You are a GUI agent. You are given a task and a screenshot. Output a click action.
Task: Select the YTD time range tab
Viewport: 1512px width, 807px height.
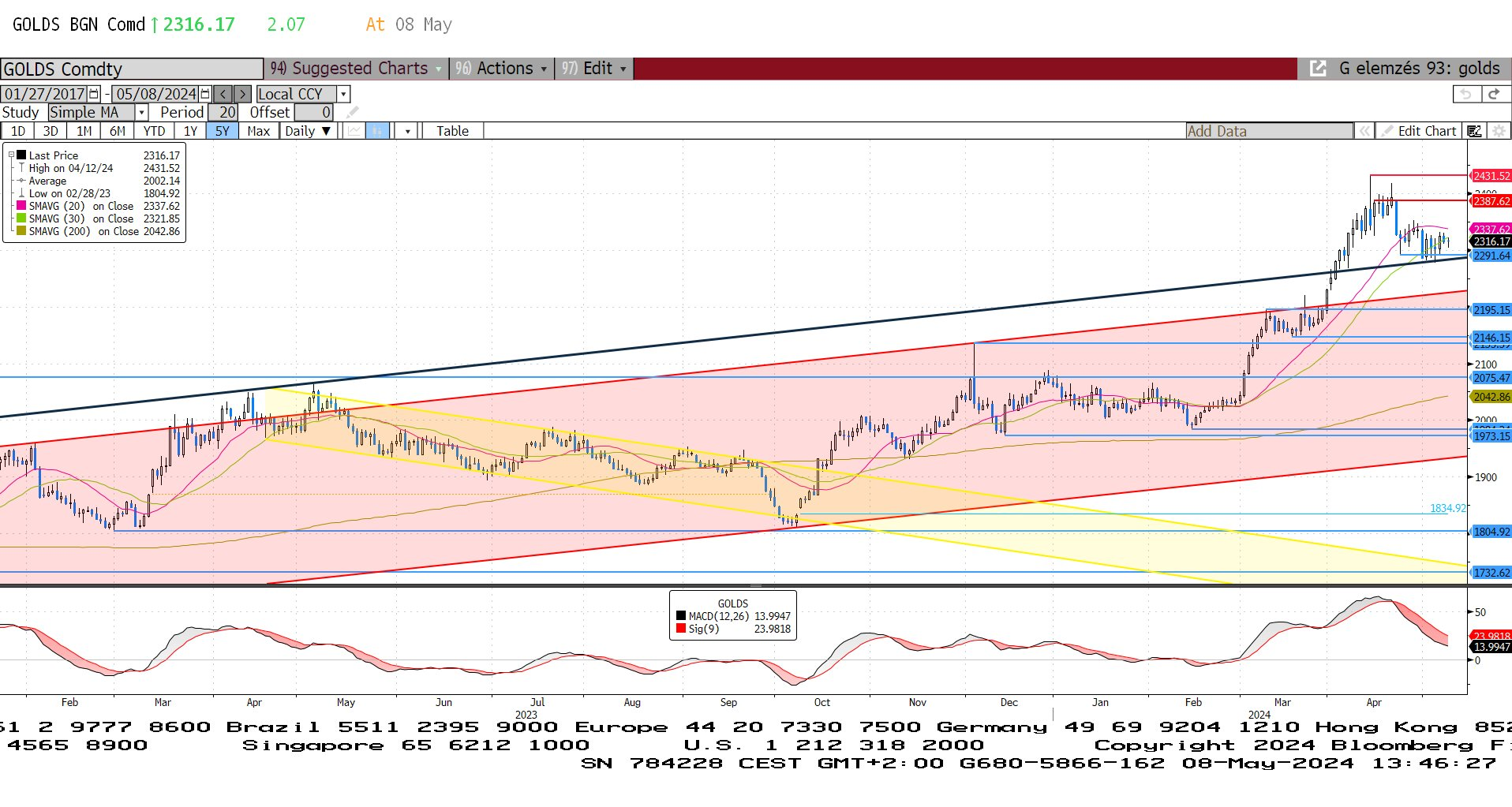[154, 131]
